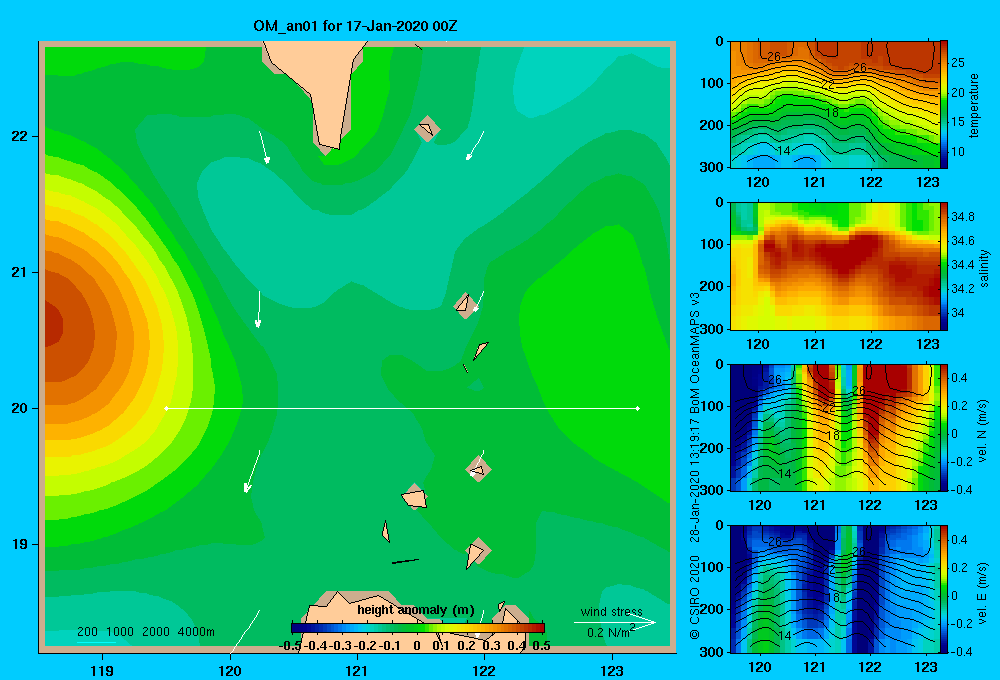This screenshot has width=1000, height=680.
Task: Click the 'height anomaly (m)' label
Action: point(416,610)
